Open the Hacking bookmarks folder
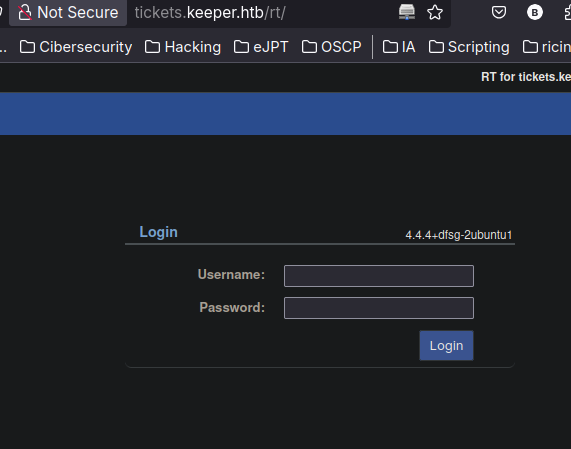 [x=183, y=47]
